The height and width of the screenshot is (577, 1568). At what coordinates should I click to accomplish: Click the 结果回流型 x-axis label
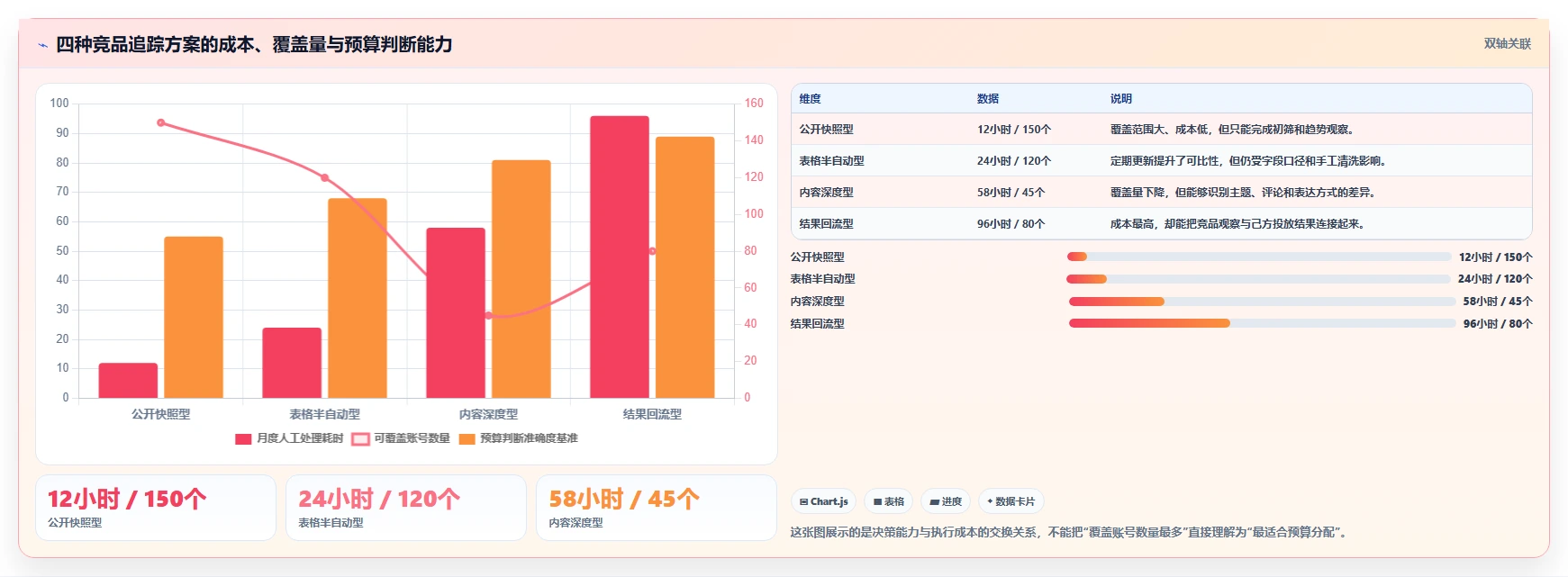tap(652, 414)
